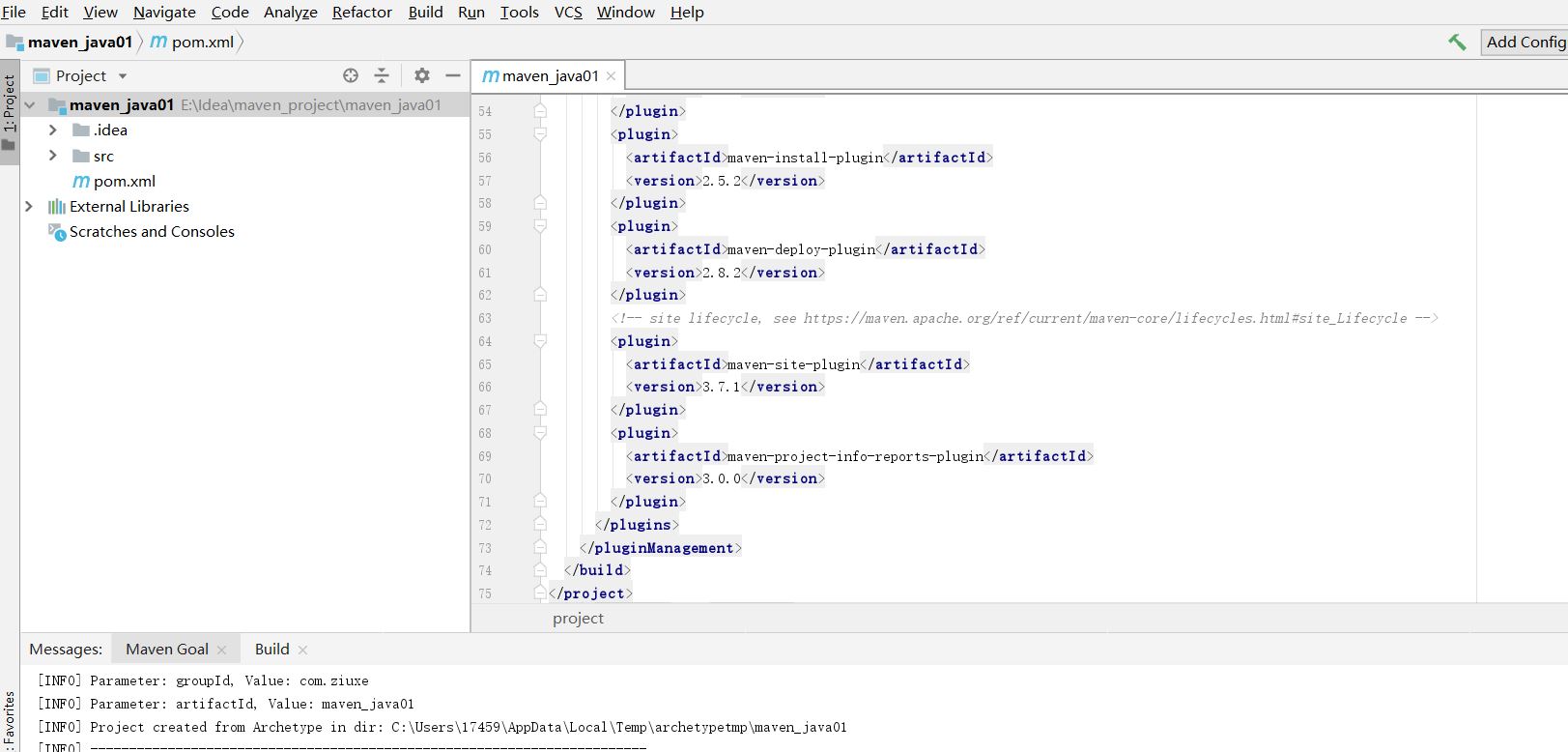This screenshot has width=1568, height=752.
Task: Select Scratches and Consoles item
Action: [x=141, y=231]
